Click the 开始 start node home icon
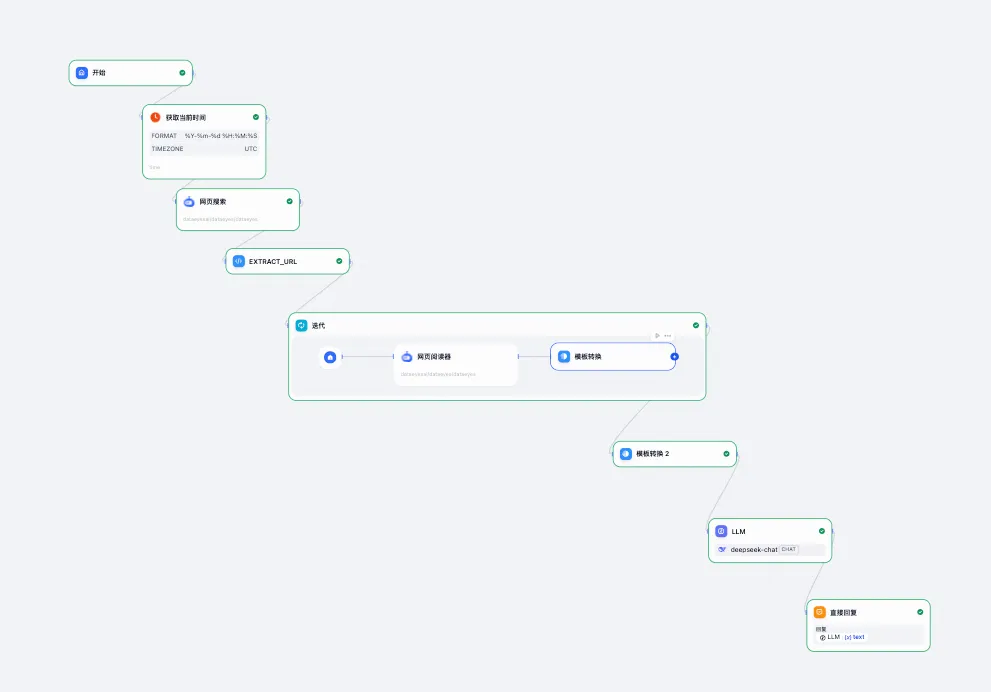The image size is (991, 692). (82, 73)
